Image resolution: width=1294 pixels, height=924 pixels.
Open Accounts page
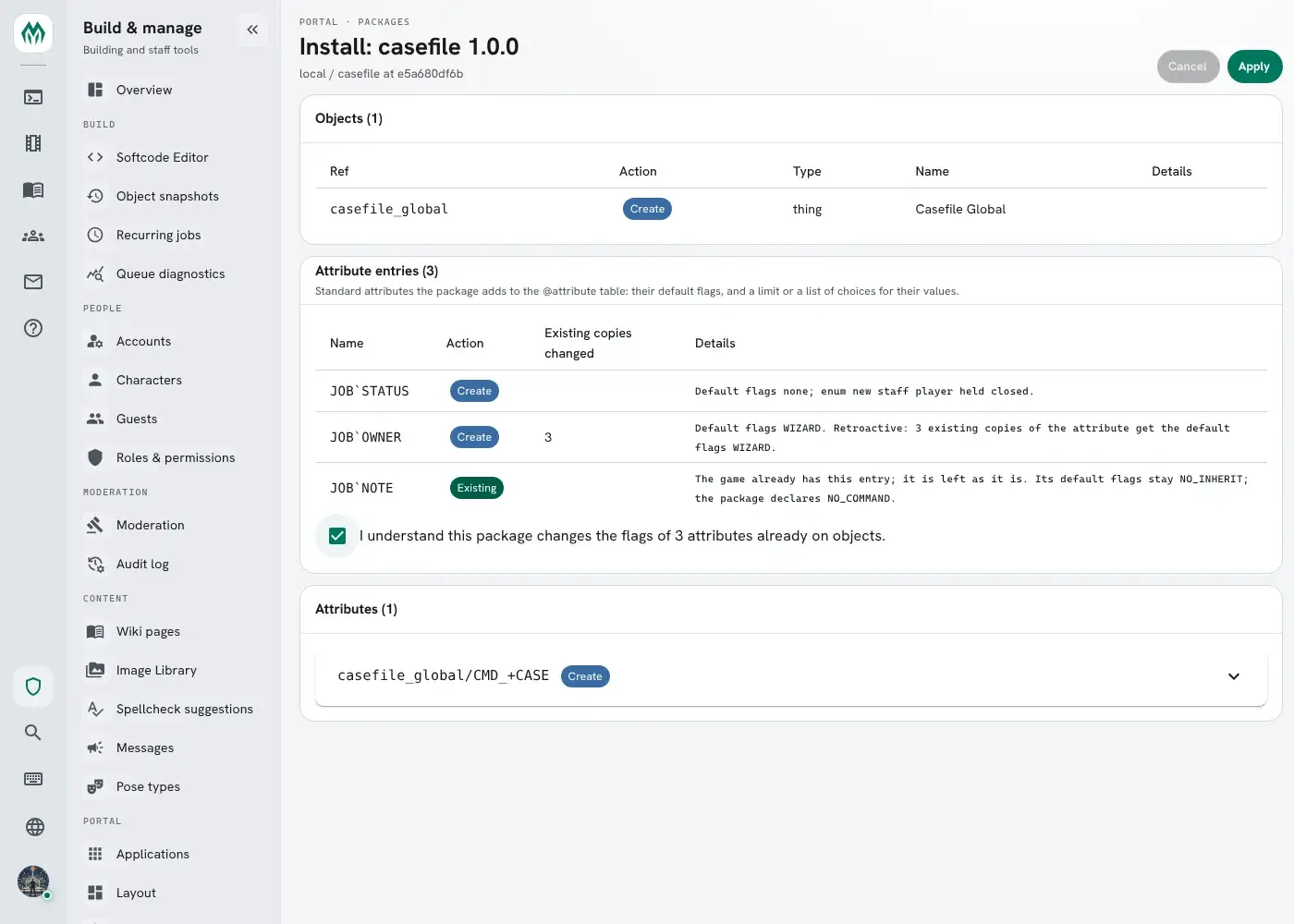point(174,341)
